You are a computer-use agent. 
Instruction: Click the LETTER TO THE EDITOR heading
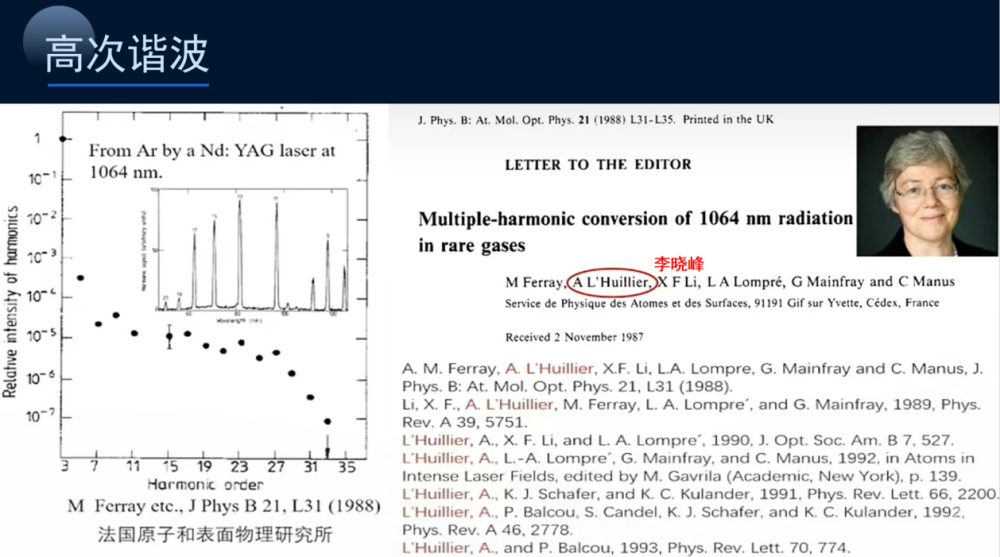pyautogui.click(x=598, y=164)
